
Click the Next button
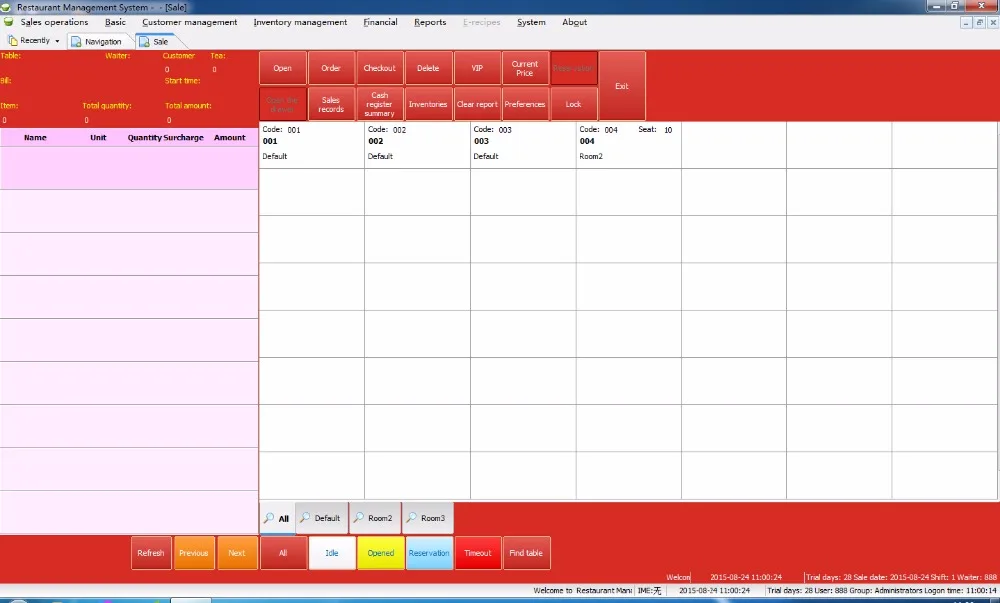pos(237,553)
